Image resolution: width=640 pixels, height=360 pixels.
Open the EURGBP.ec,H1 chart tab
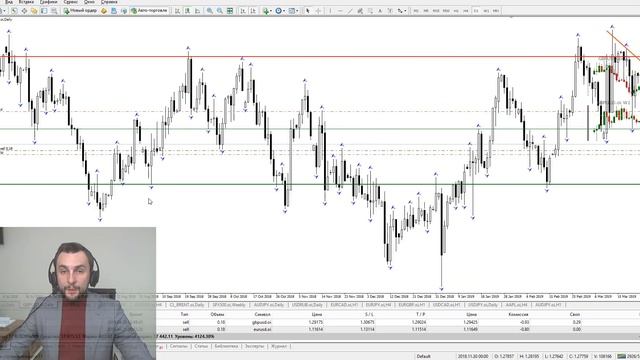pos(412,305)
